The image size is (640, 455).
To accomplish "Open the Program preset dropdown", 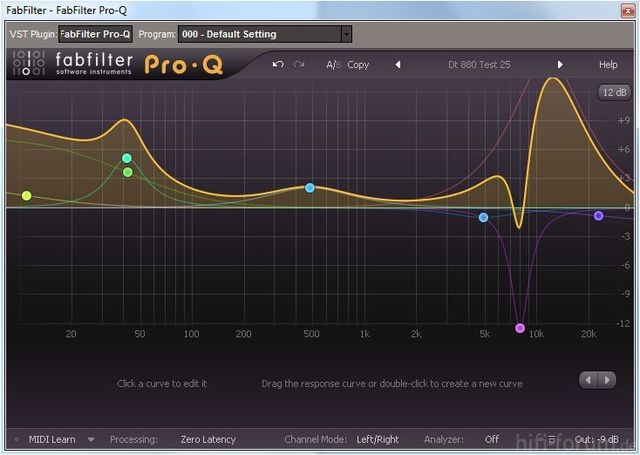I will pos(346,34).
